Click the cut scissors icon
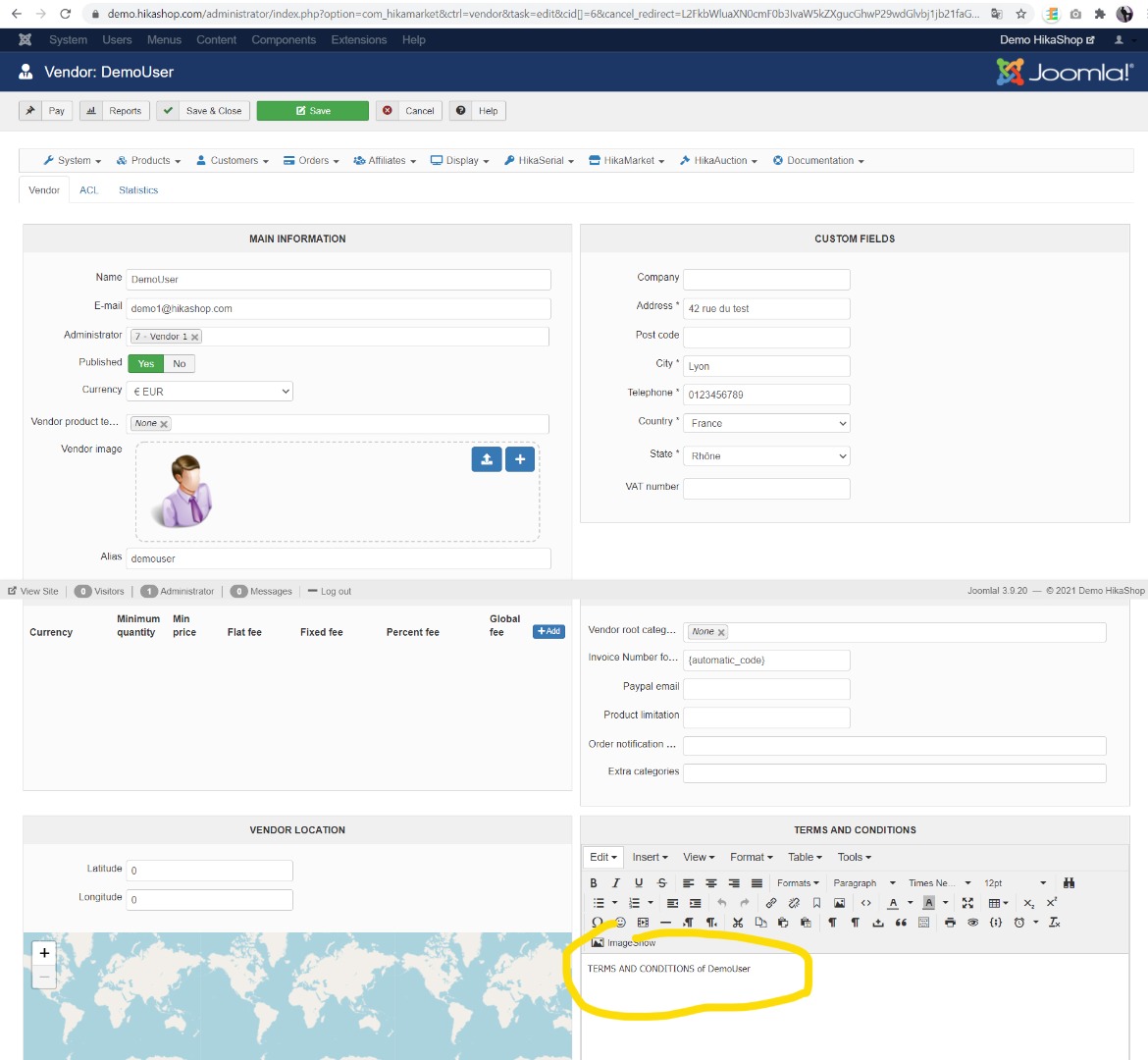This screenshot has width=1148, height=1060. click(738, 923)
